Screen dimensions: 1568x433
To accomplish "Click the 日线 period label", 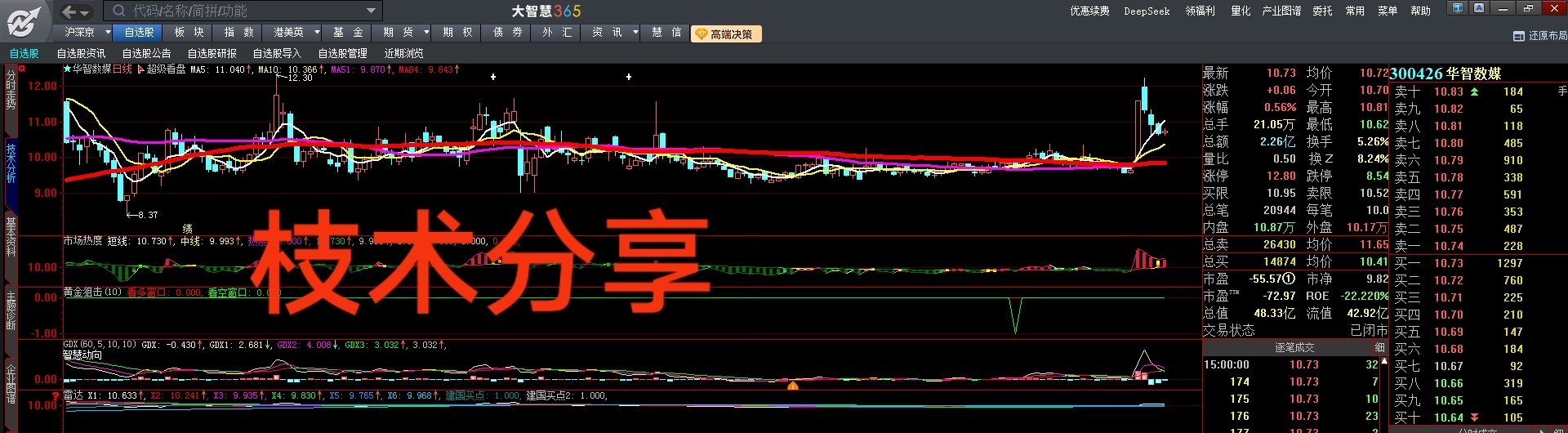I will (122, 69).
